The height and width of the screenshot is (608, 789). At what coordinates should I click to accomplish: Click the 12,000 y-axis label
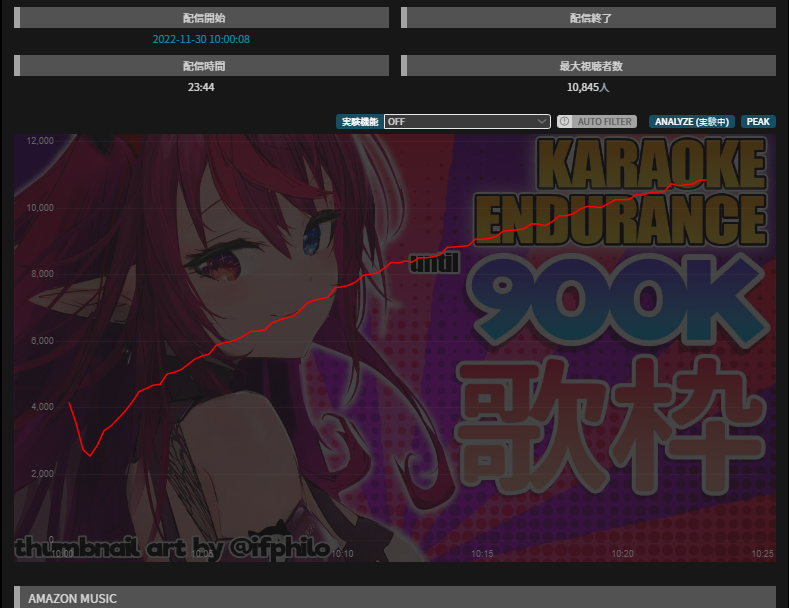point(40,140)
